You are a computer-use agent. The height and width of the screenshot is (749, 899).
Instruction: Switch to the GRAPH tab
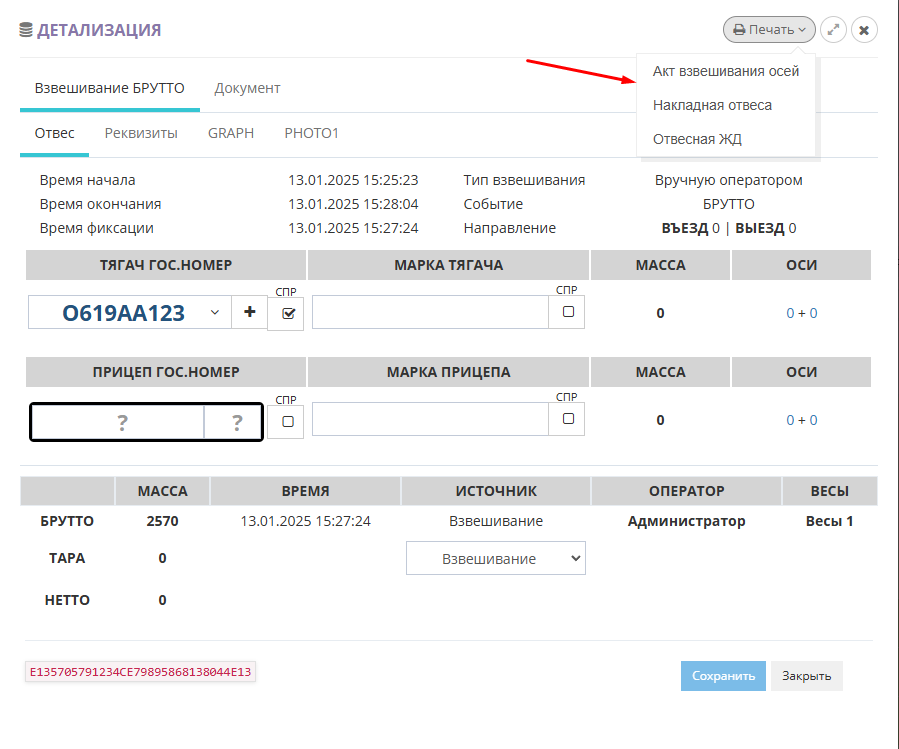[230, 133]
